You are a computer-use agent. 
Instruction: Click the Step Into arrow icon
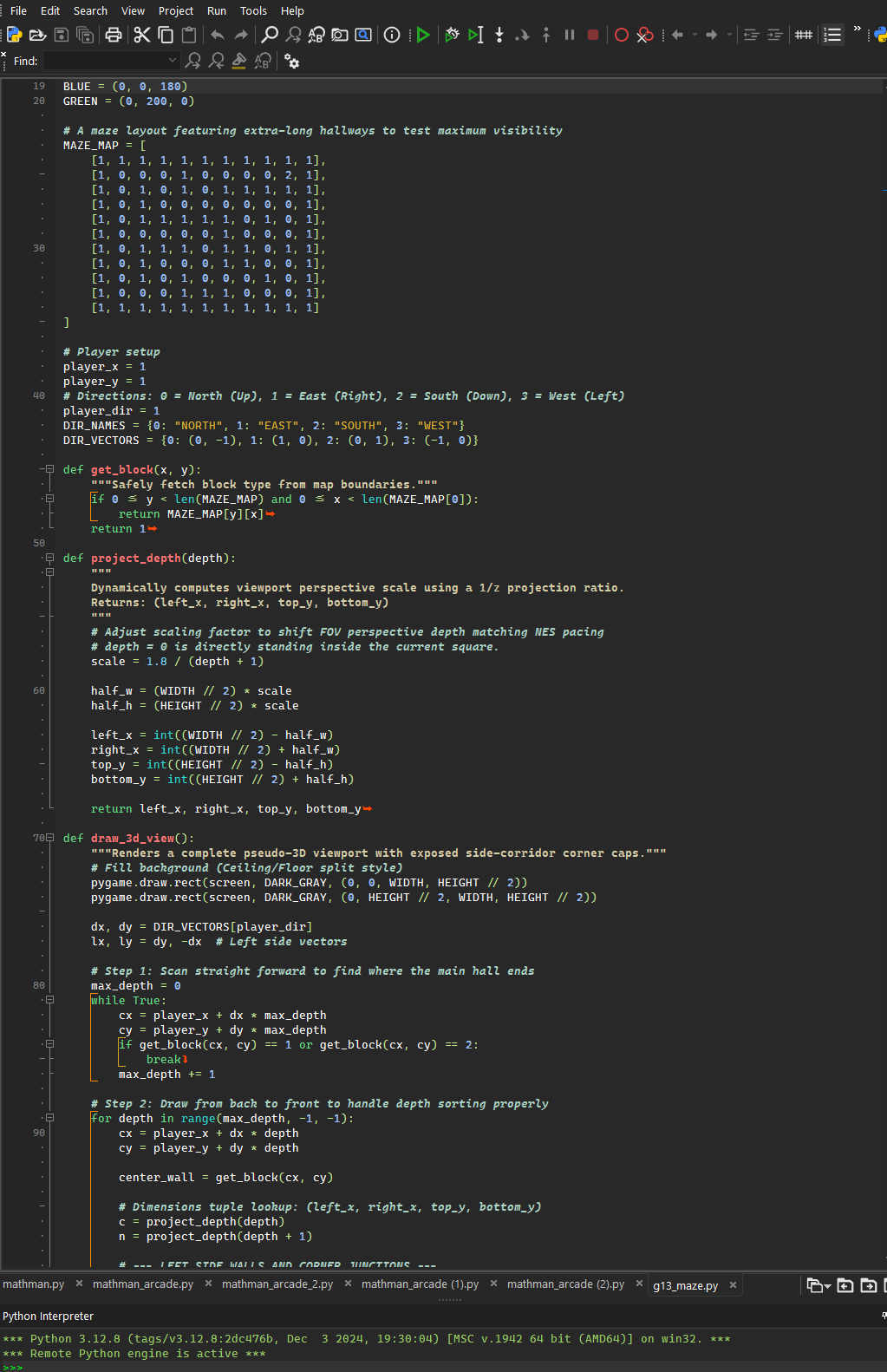point(499,35)
